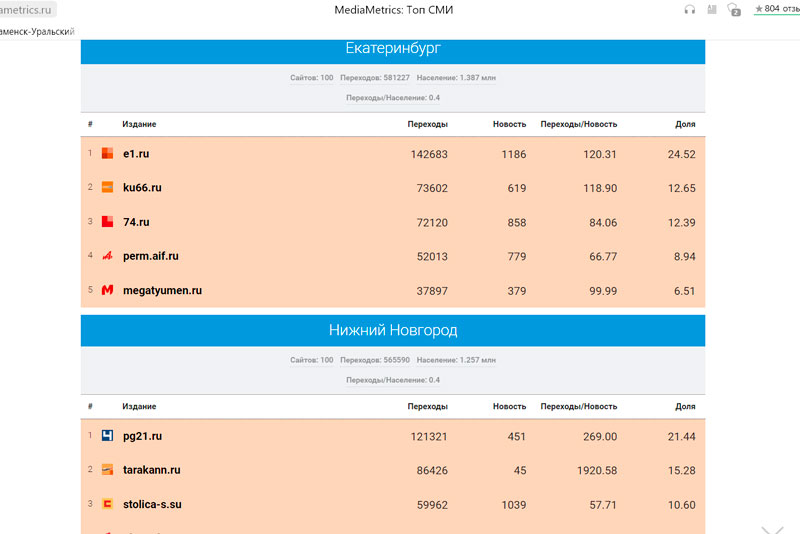
Task: Open the megatyumen.ru link
Action: [162, 290]
